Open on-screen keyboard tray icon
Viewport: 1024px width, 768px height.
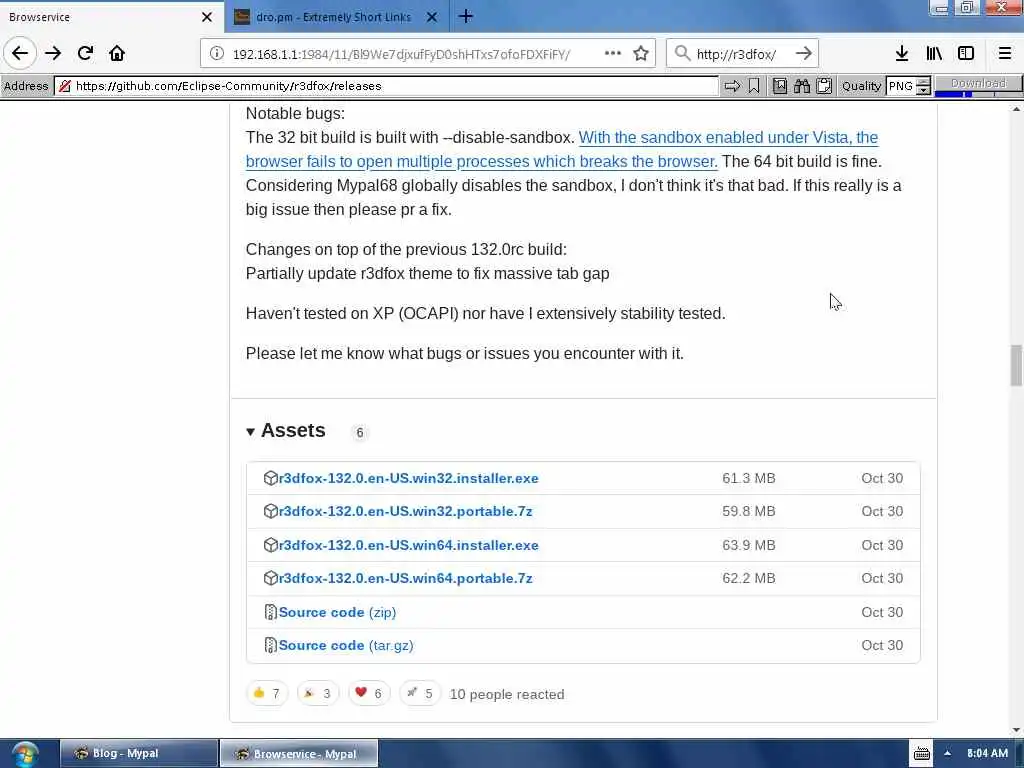click(921, 754)
